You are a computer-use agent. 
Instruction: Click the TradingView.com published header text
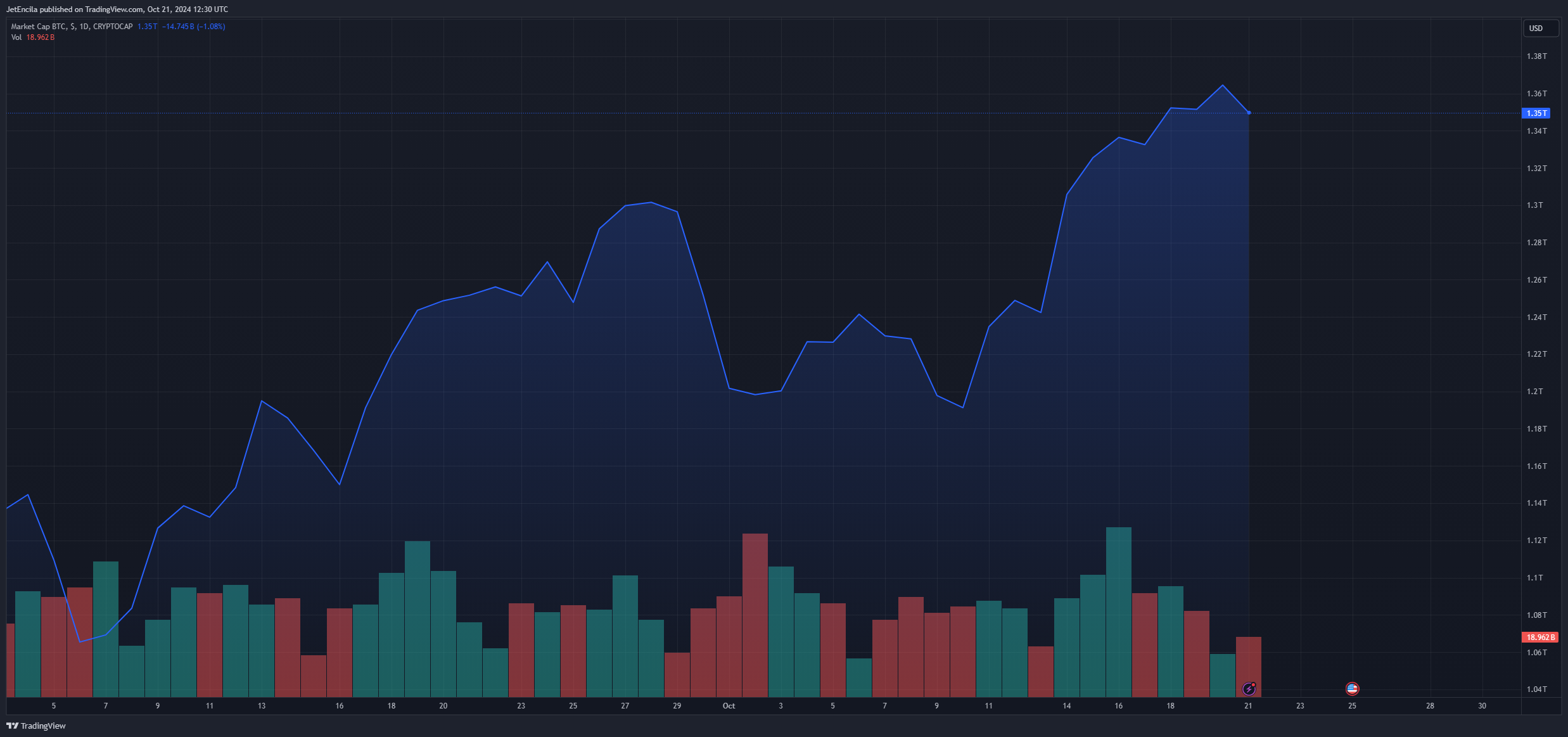tap(117, 10)
